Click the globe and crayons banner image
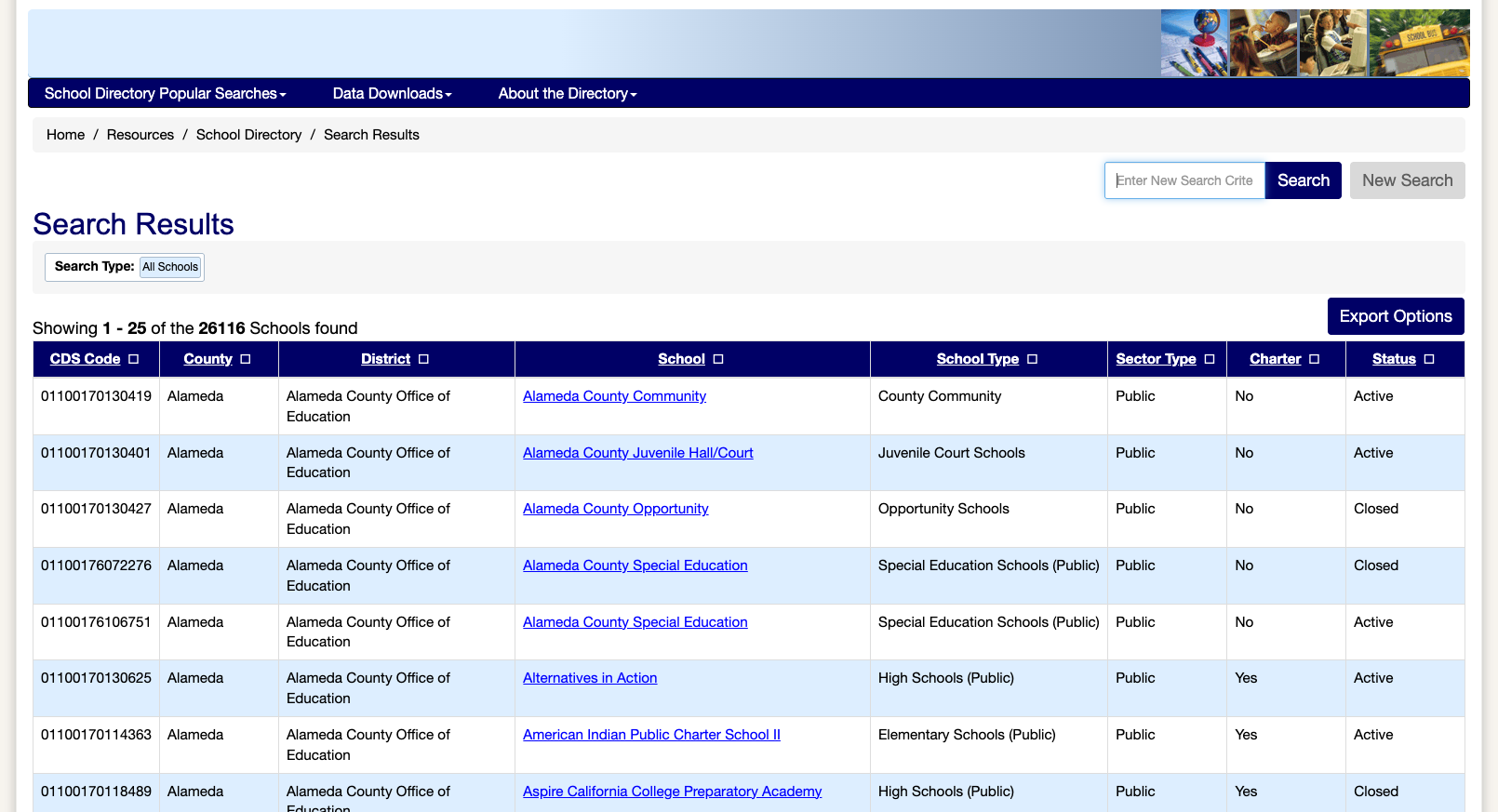This screenshot has height=812, width=1498. click(1195, 43)
